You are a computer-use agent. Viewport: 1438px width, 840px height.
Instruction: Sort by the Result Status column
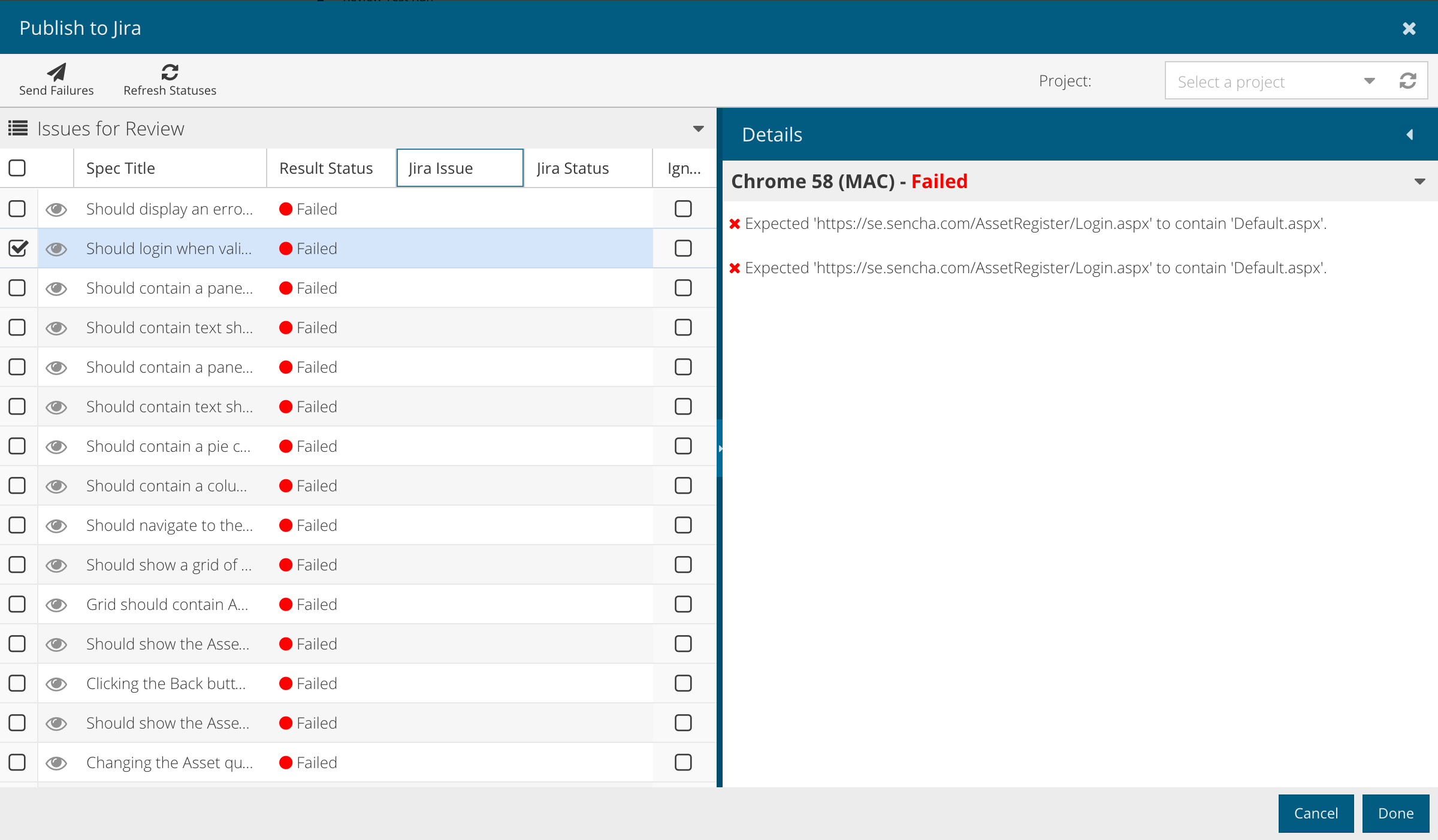[x=325, y=168]
